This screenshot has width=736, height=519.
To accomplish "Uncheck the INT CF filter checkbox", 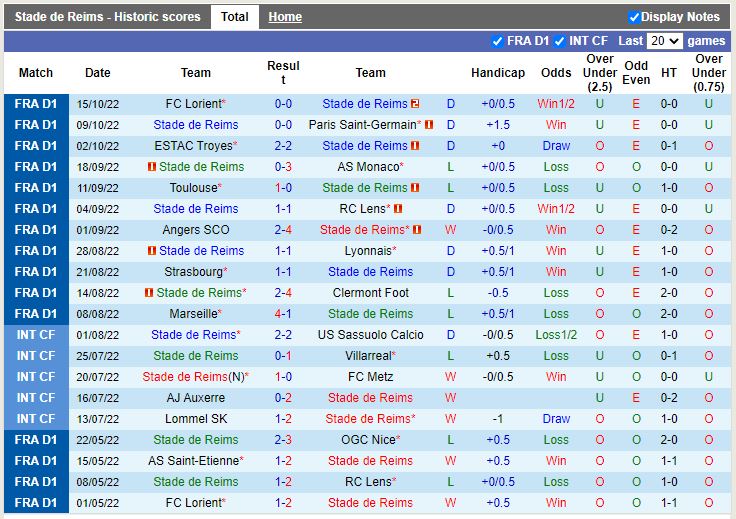I will (559, 41).
